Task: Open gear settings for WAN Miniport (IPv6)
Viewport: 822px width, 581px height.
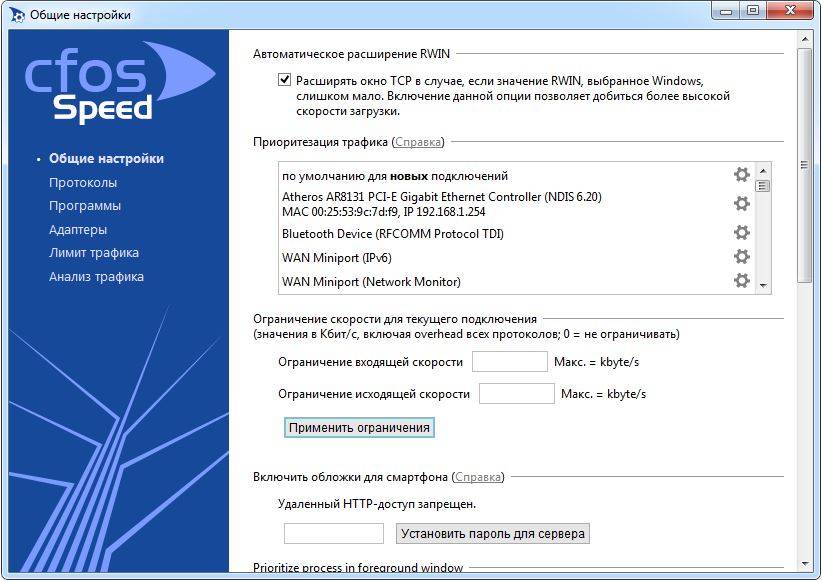Action: [x=741, y=257]
